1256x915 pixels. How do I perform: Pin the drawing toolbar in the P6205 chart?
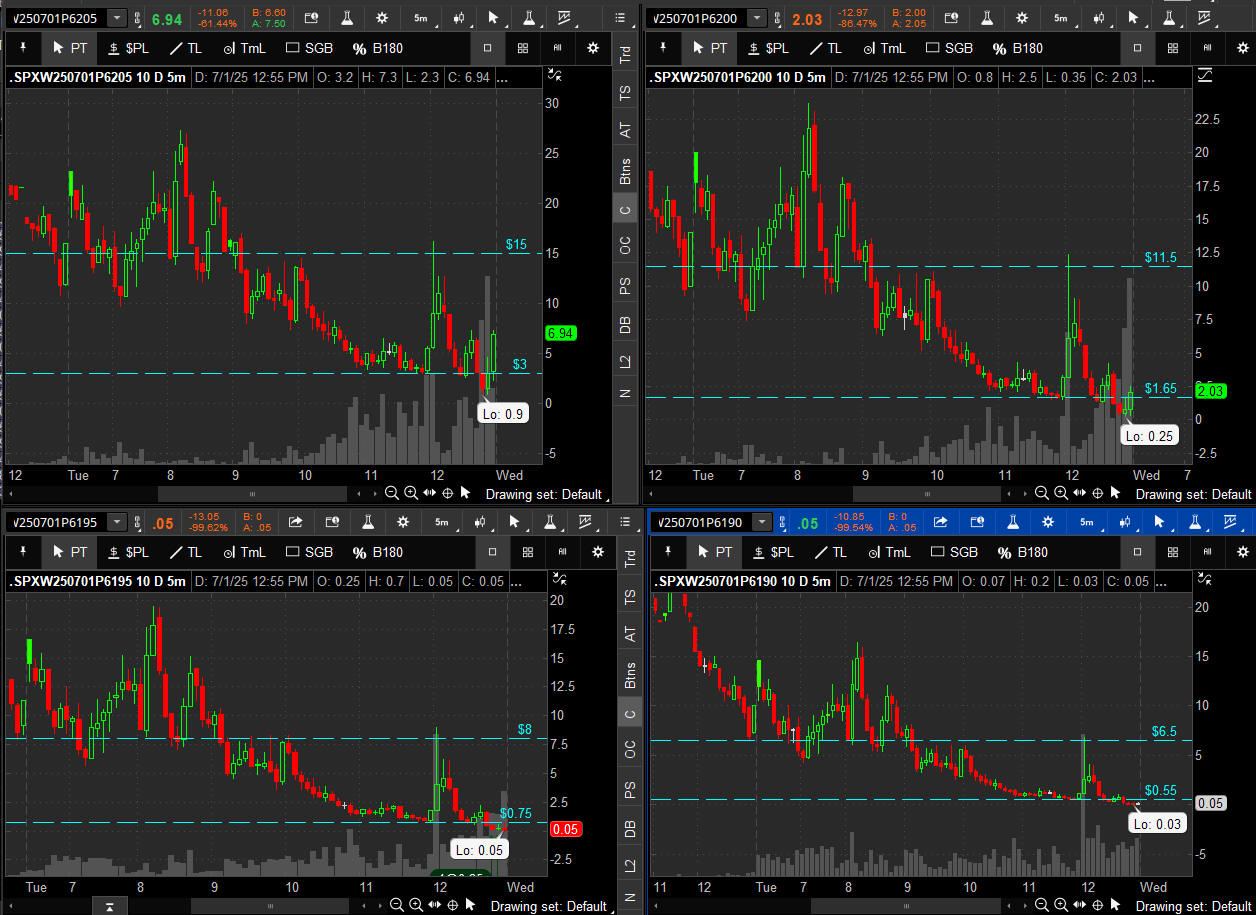pos(21,48)
